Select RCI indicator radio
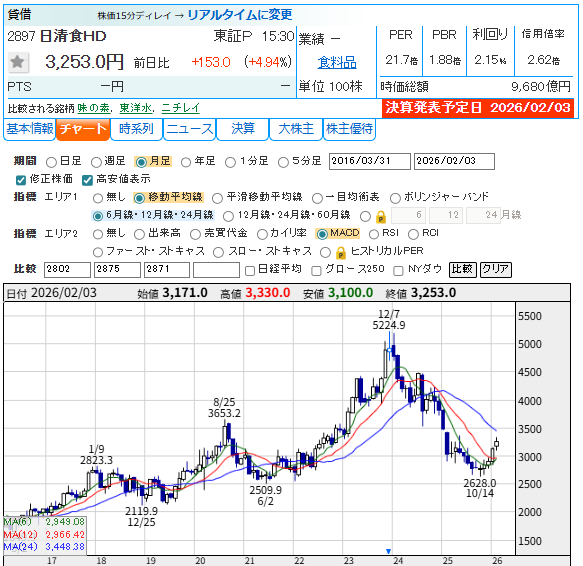This screenshot has height=566, width=583. pyautogui.click(x=413, y=234)
